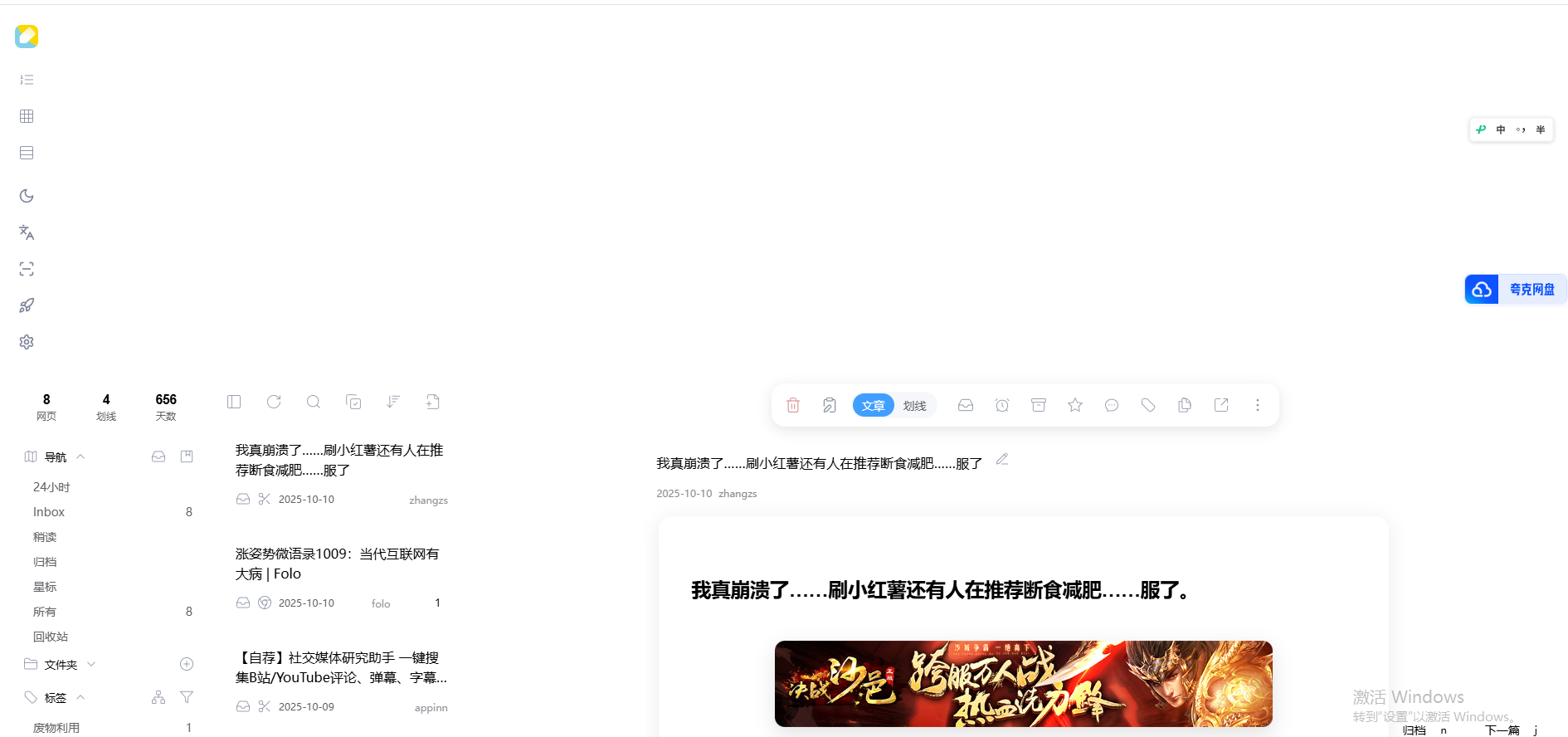
Task: Click 下一篇 next article button
Action: (1502, 730)
